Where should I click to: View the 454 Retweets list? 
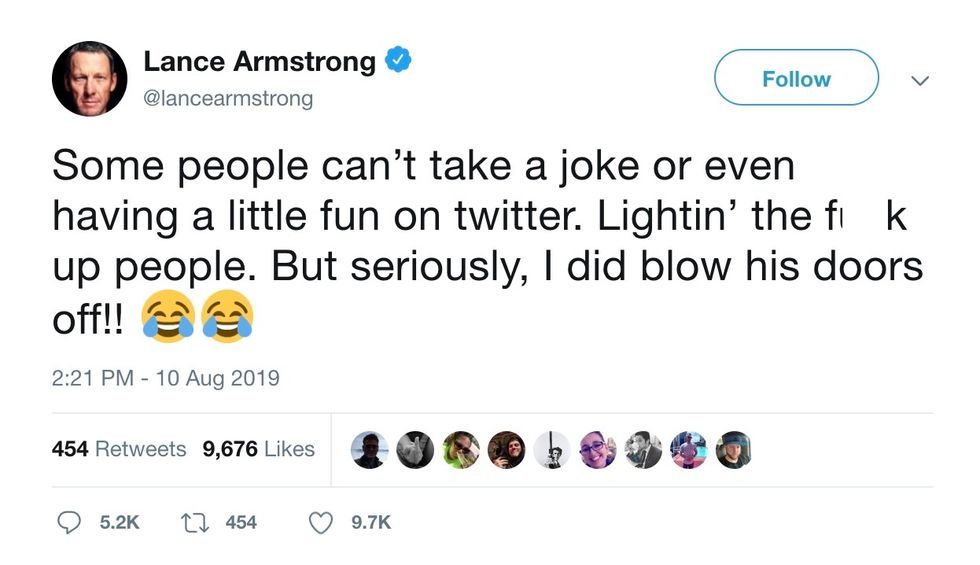pos(119,450)
